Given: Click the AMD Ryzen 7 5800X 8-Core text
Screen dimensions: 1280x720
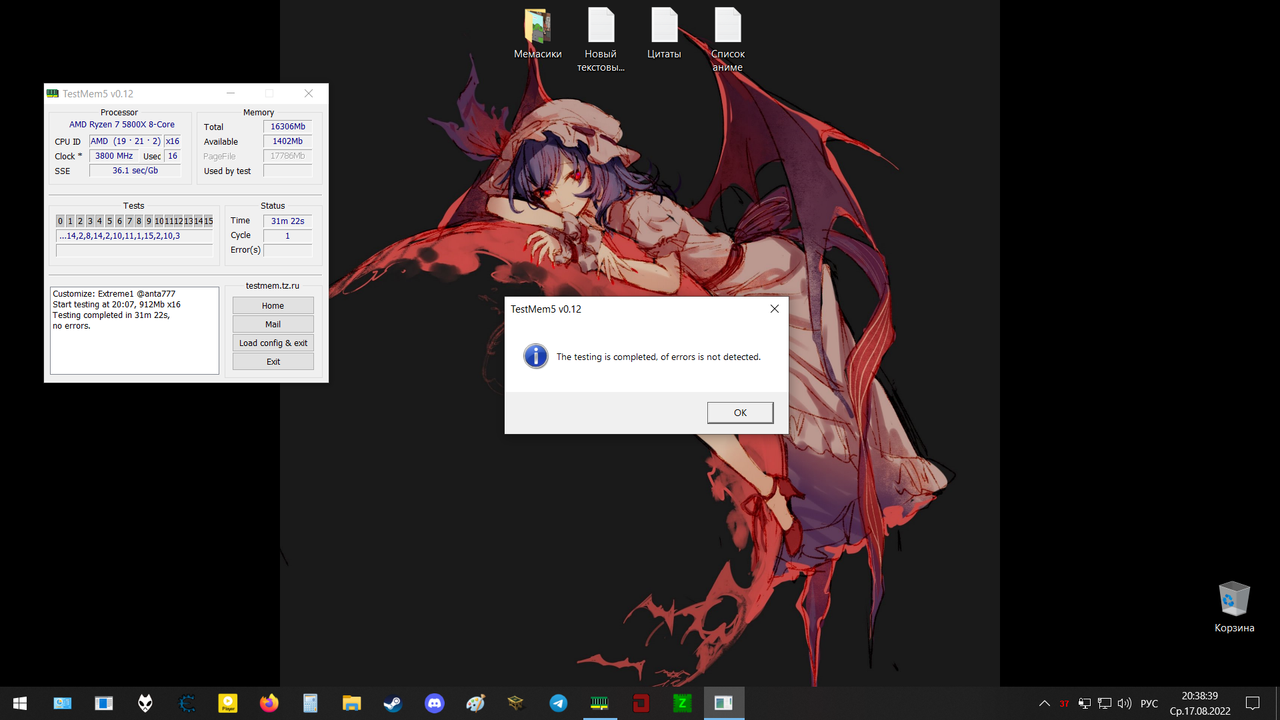Looking at the screenshot, I should click(122, 125).
